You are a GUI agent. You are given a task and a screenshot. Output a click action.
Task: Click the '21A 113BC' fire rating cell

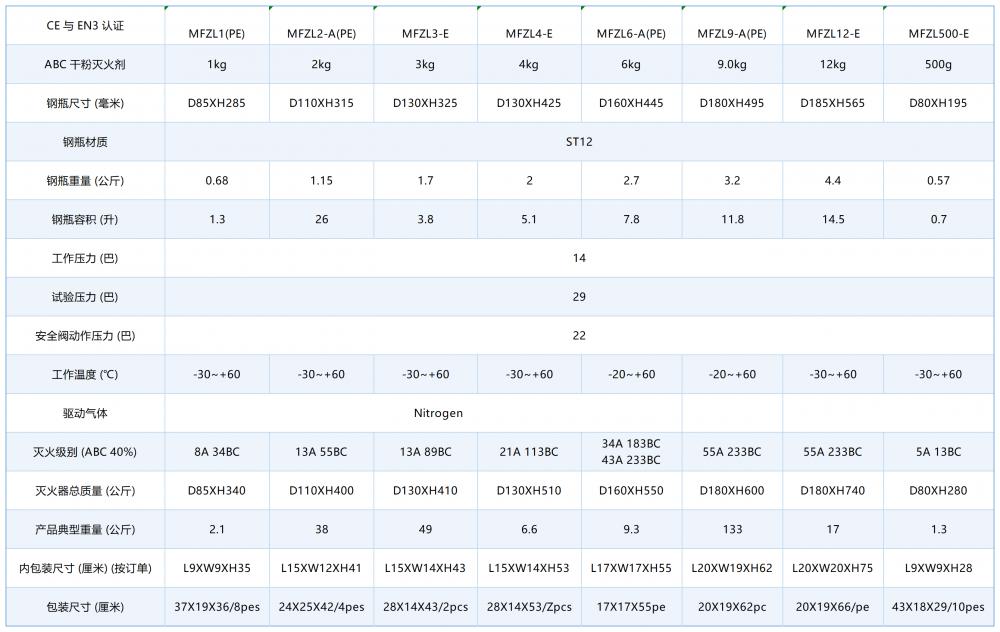pos(527,452)
